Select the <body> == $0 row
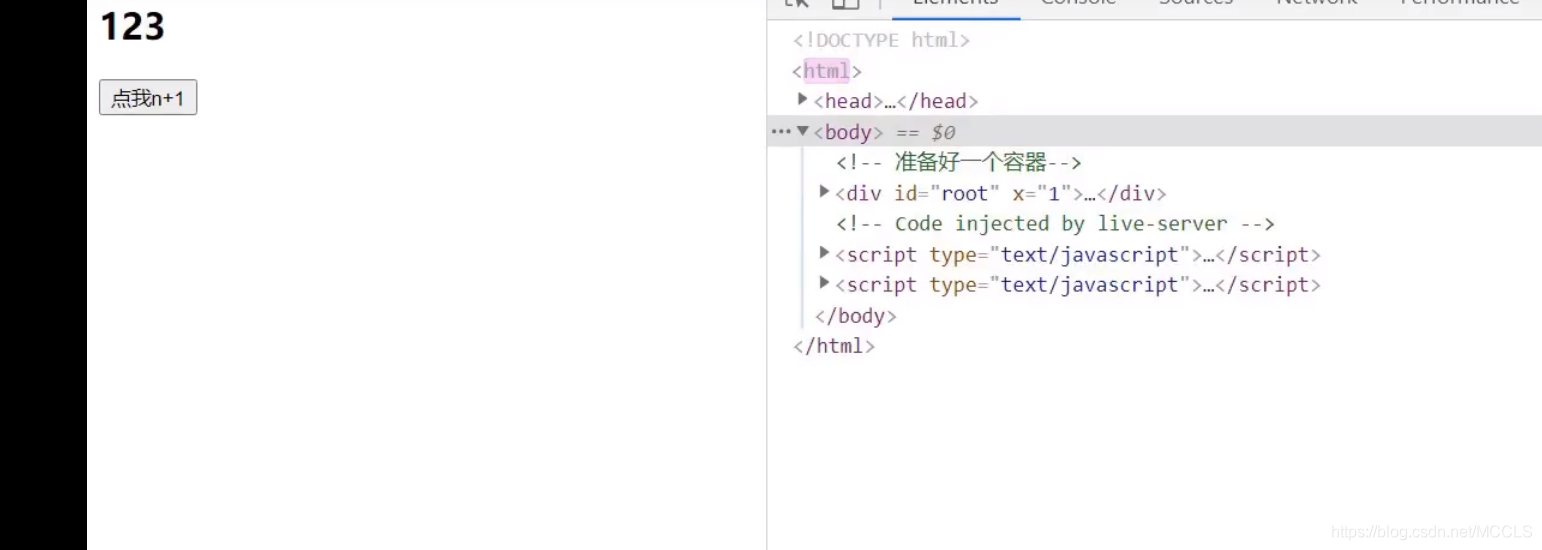This screenshot has width=1542, height=550. [x=1154, y=131]
